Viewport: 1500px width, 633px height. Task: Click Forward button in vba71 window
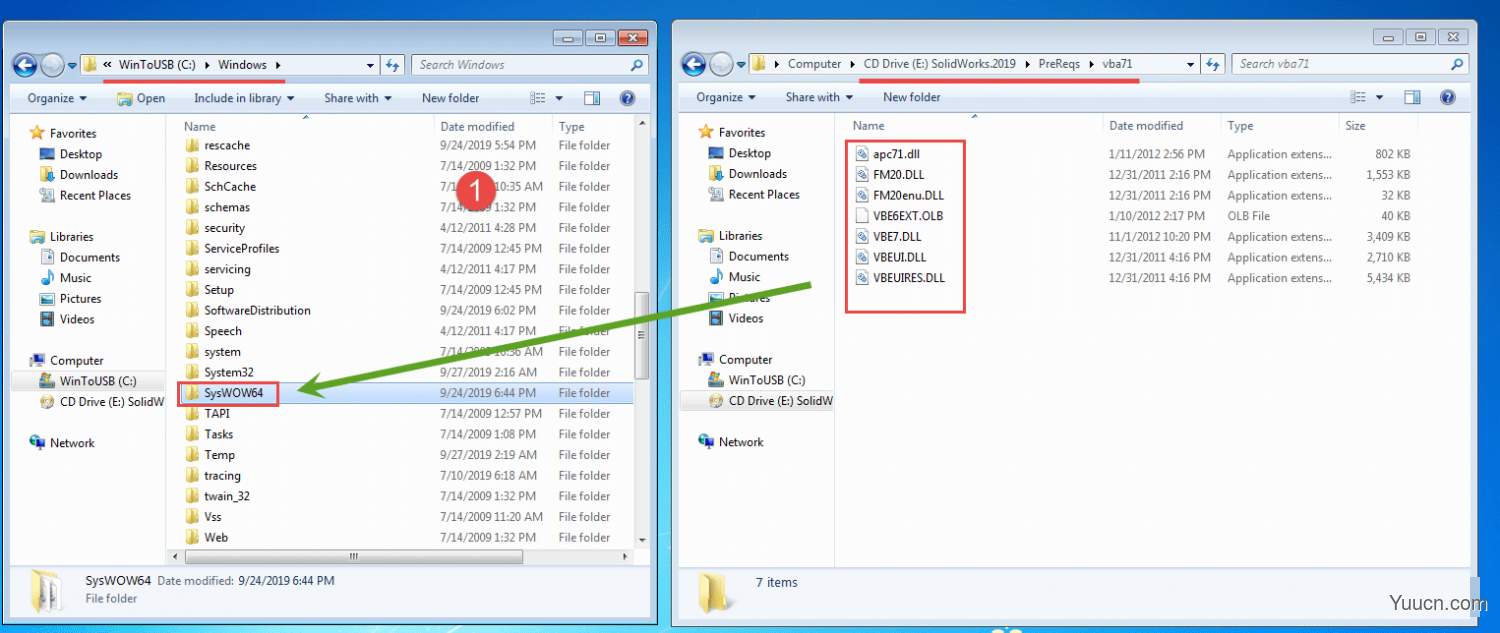720,64
